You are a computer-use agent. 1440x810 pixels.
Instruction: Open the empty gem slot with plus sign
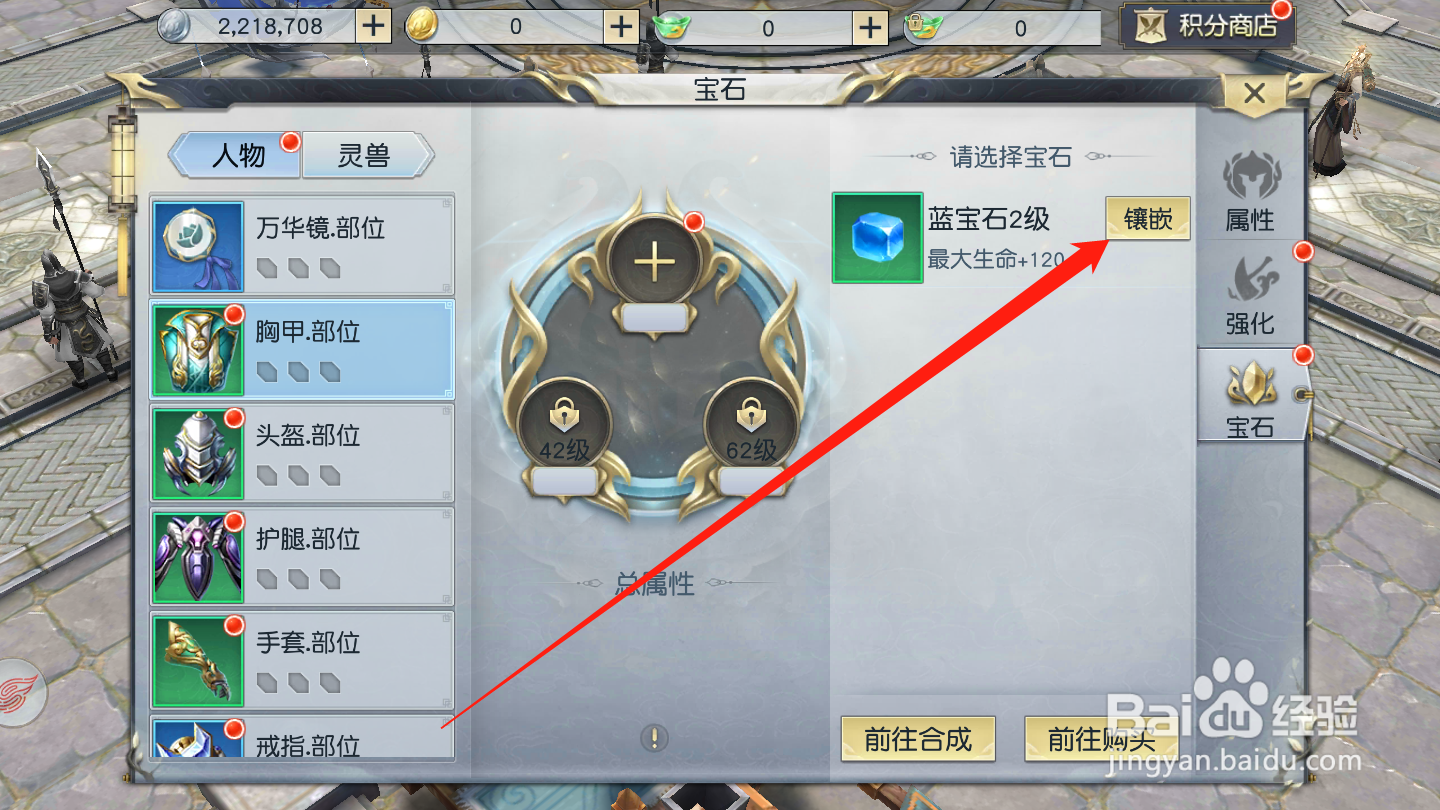point(654,262)
